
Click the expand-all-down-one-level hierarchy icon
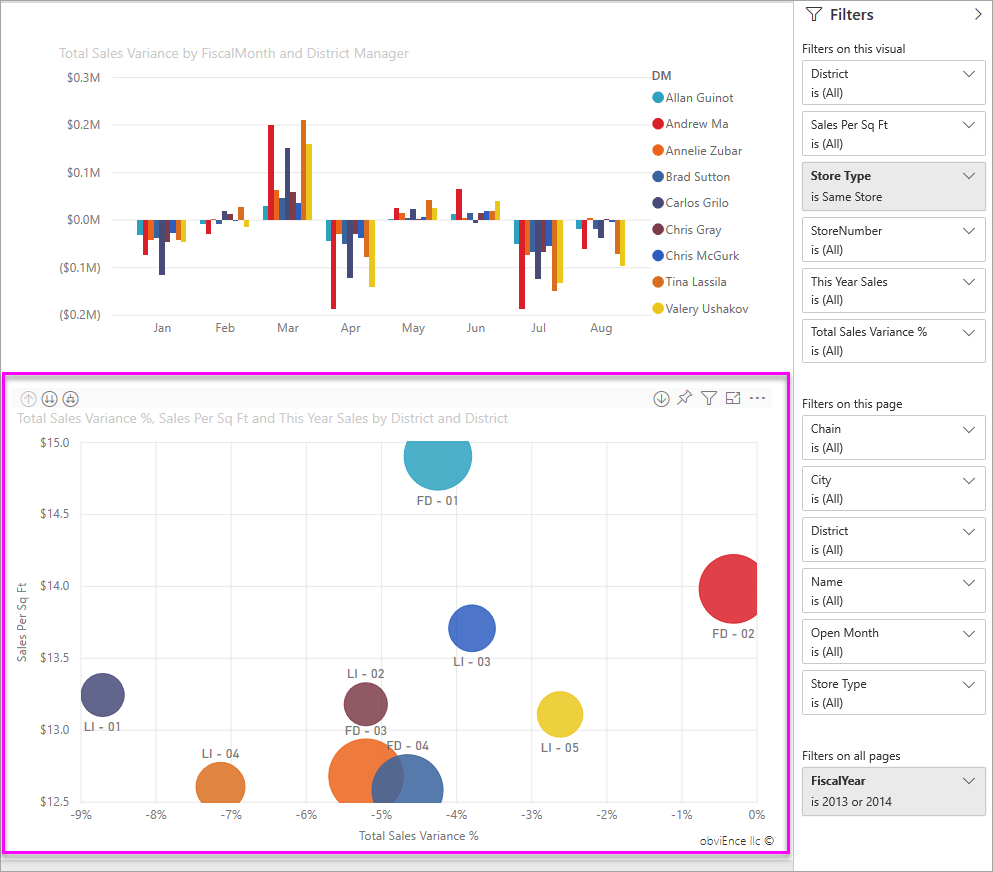(x=70, y=398)
